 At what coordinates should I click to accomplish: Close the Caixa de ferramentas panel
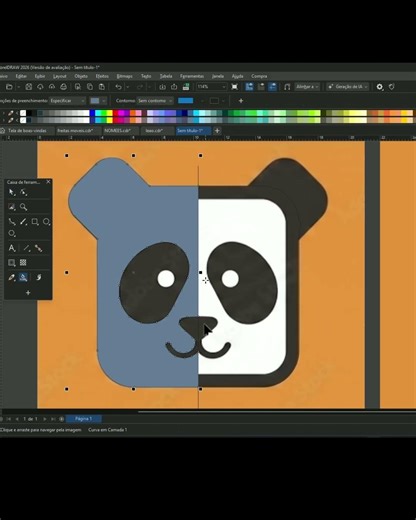pos(48,182)
